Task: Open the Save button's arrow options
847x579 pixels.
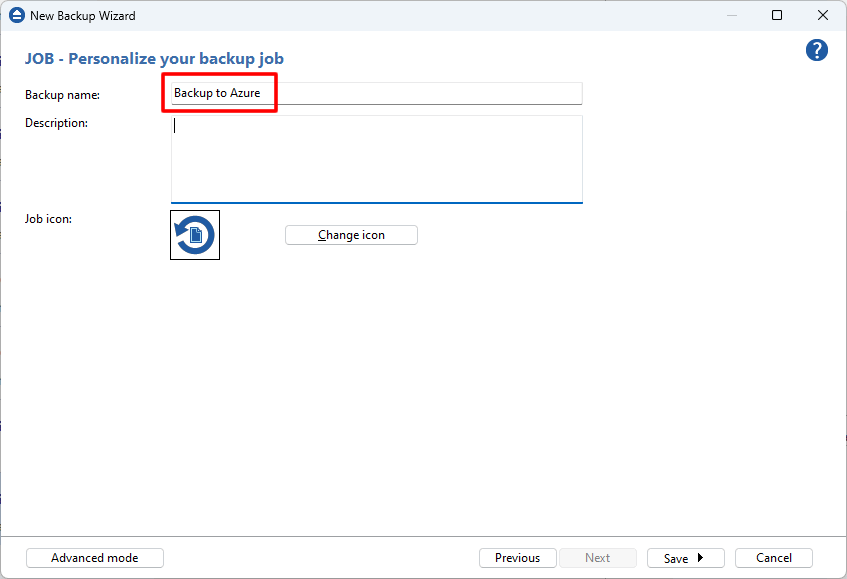Action: tap(700, 557)
